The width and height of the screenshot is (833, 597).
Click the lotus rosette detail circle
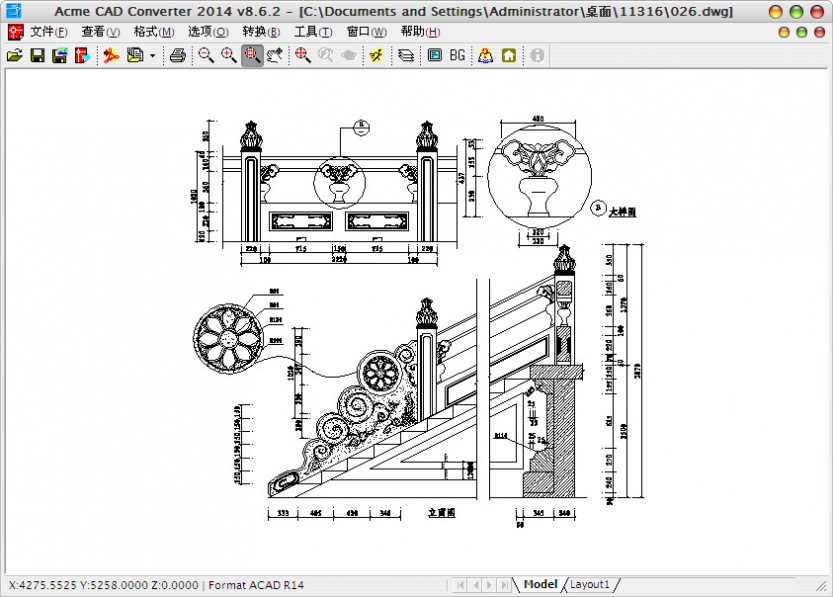(228, 338)
